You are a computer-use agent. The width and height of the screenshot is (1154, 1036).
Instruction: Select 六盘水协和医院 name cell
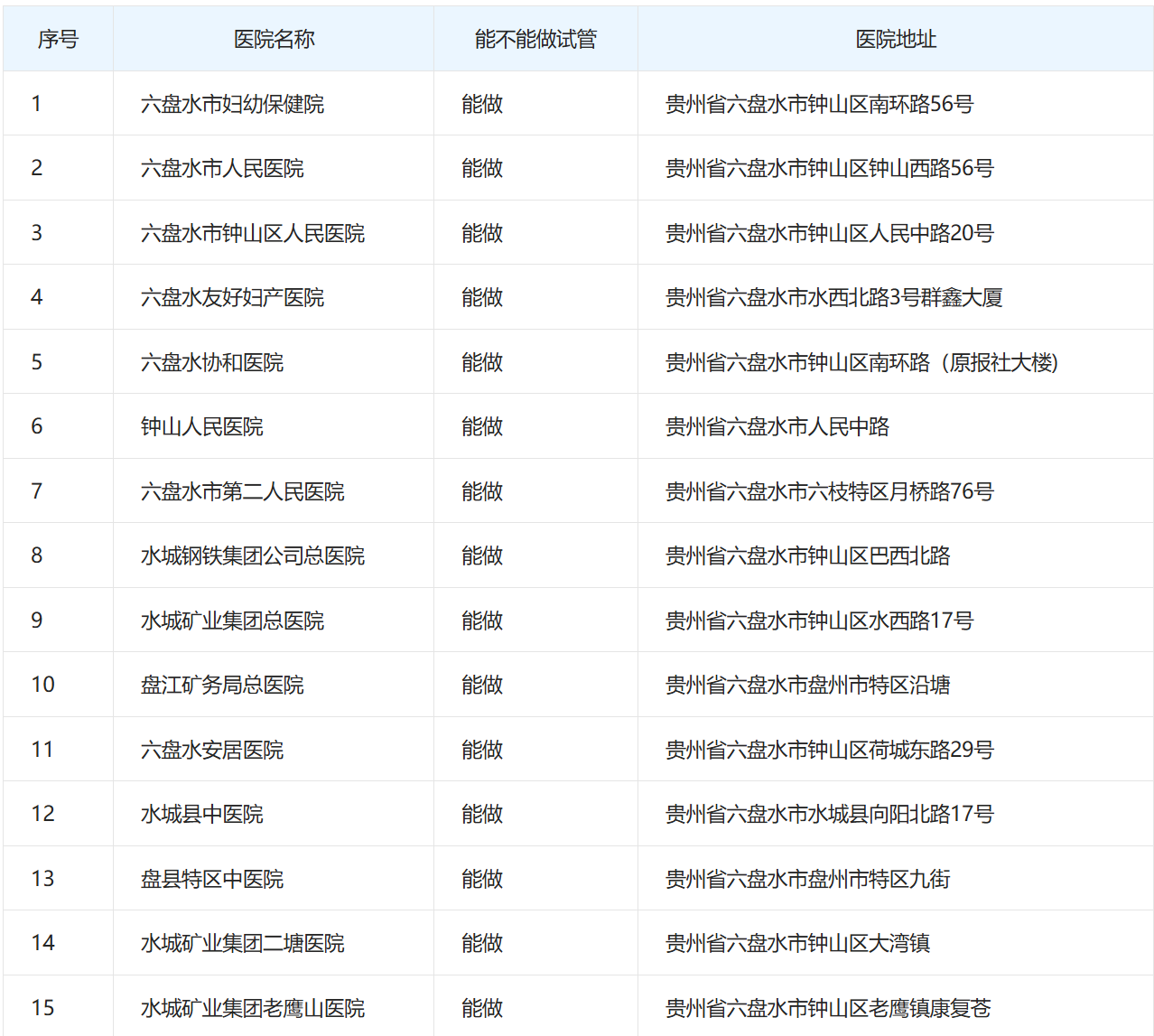[x=212, y=362]
